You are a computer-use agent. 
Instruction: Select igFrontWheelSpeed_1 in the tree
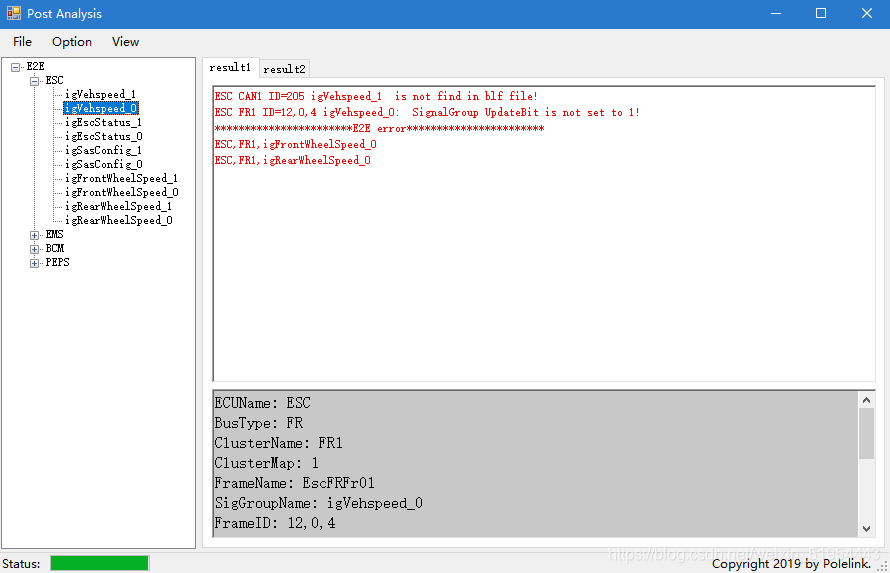[x=121, y=178]
